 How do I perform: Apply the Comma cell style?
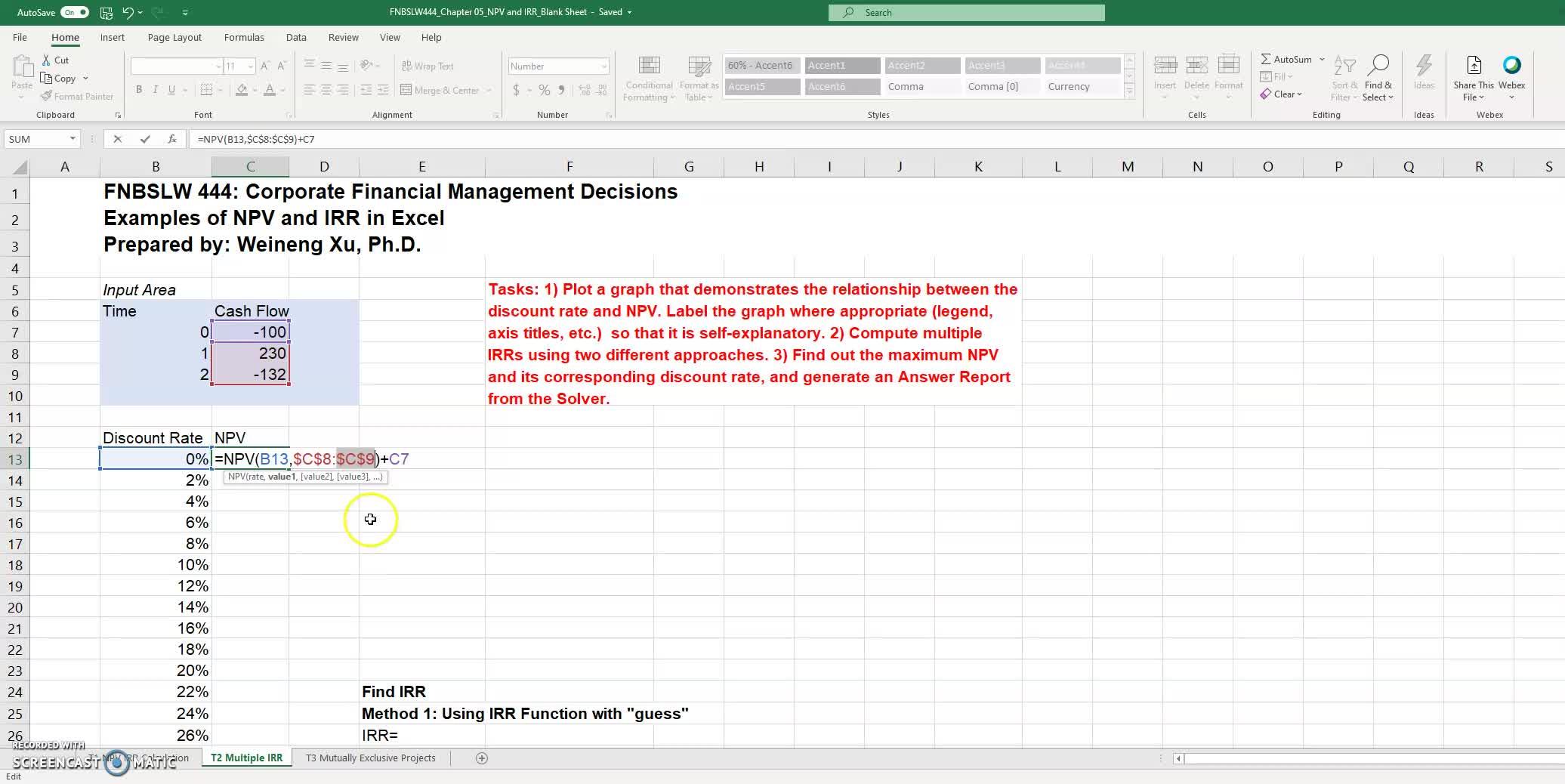click(x=922, y=87)
